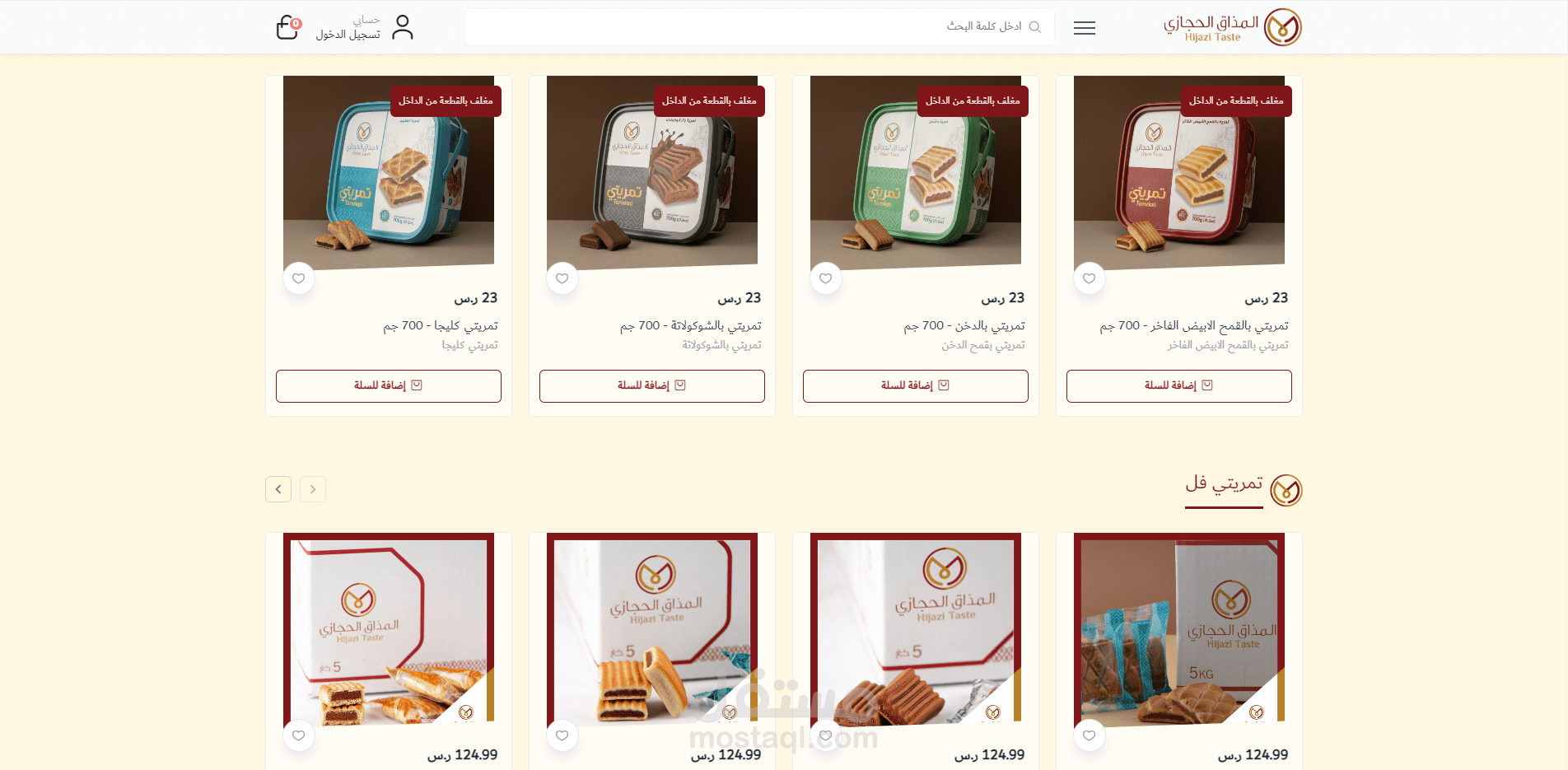Click the login link under My Account
Screen dimensions: 1568x770
tap(348, 35)
